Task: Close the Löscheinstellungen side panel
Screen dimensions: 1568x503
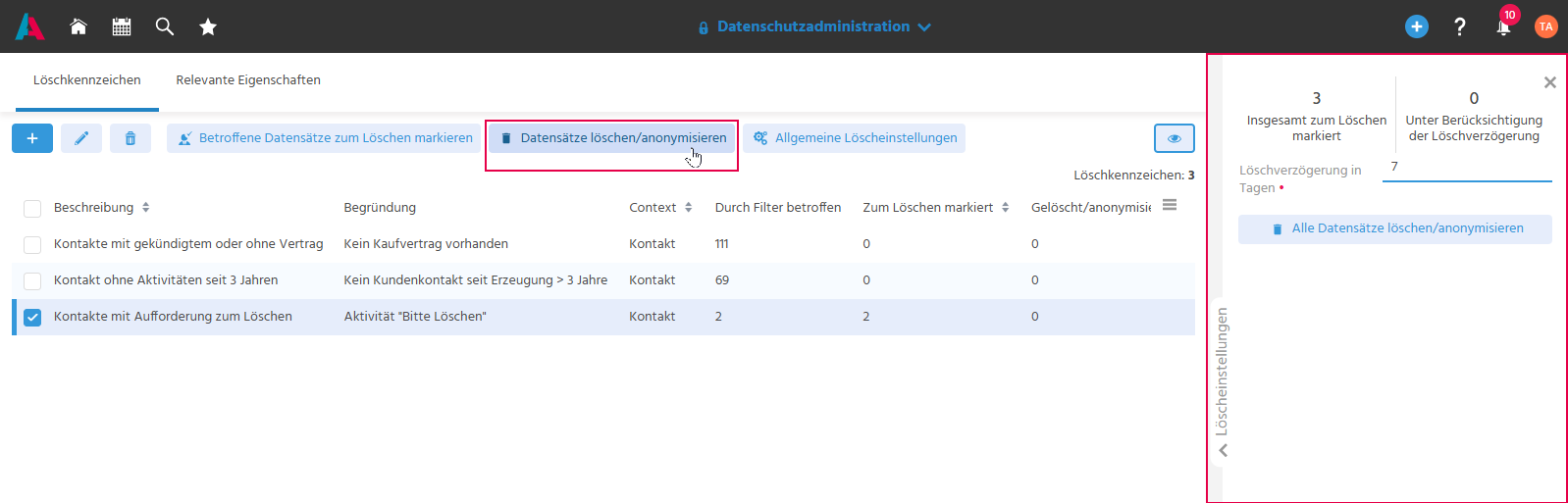Action: click(x=1550, y=82)
